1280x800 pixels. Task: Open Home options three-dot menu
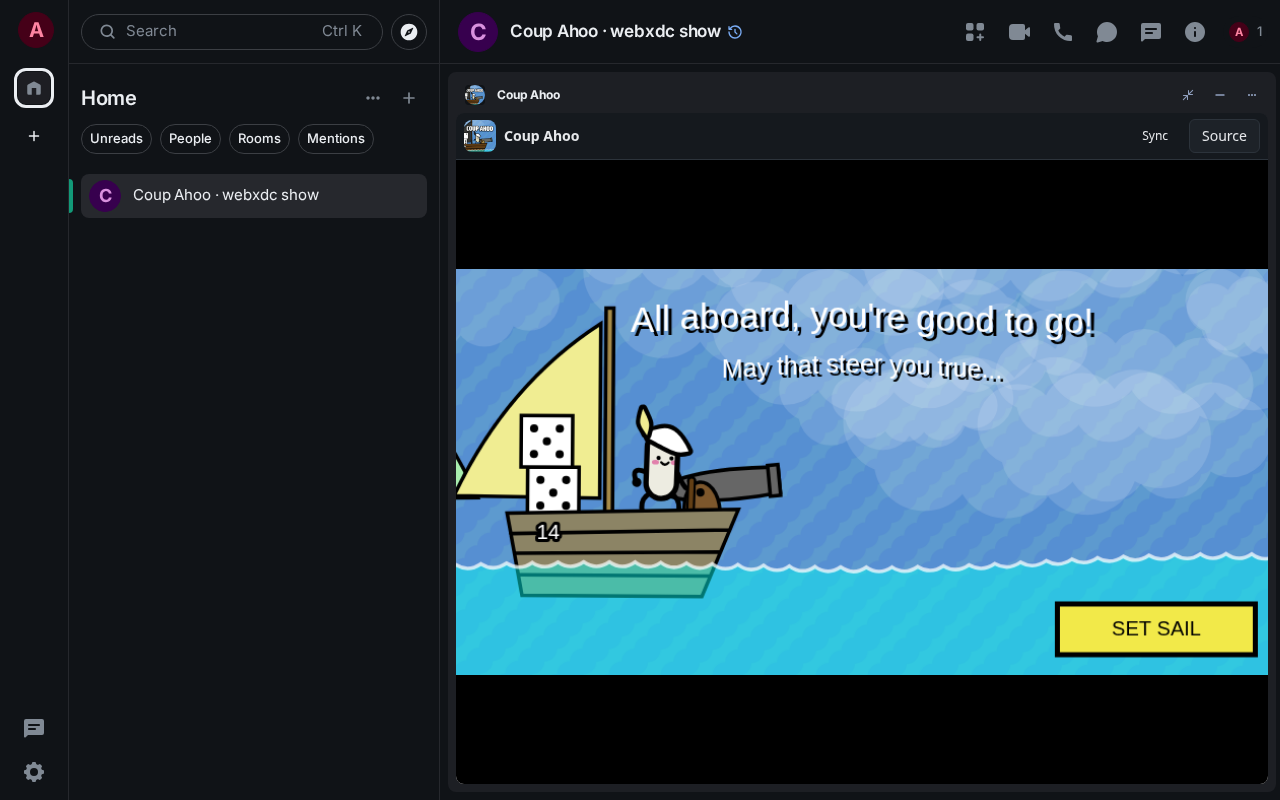[x=373, y=98]
